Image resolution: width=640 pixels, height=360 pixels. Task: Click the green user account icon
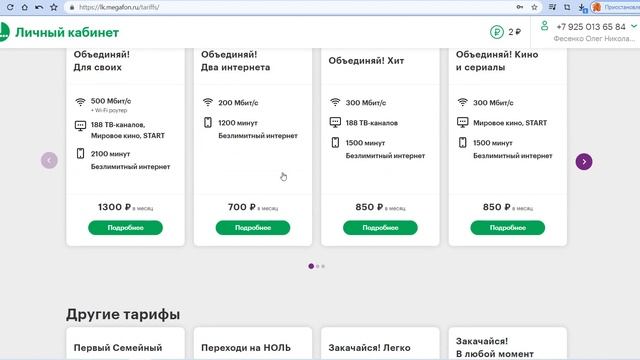pos(544,26)
